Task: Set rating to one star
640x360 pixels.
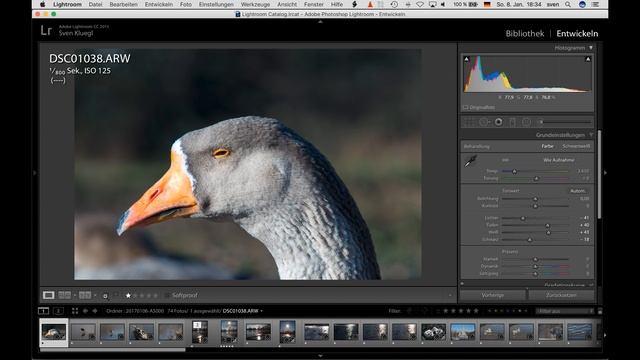Action: point(128,296)
